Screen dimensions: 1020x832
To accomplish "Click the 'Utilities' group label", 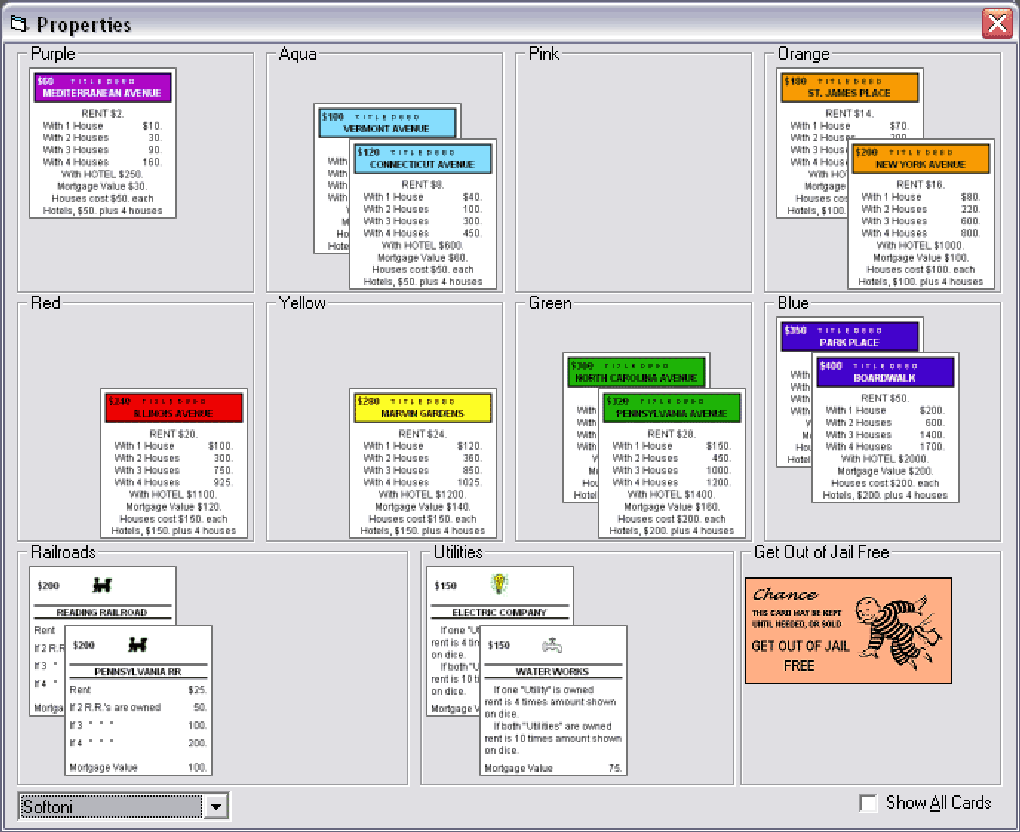I will 458,552.
